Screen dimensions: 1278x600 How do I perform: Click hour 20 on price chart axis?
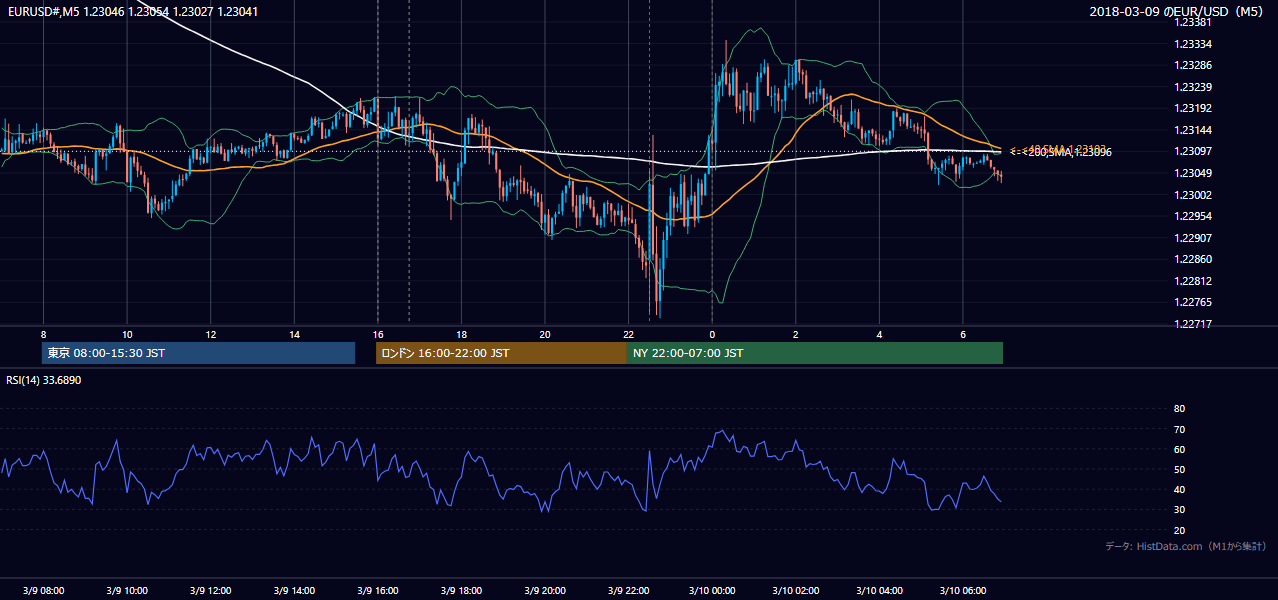(544, 334)
